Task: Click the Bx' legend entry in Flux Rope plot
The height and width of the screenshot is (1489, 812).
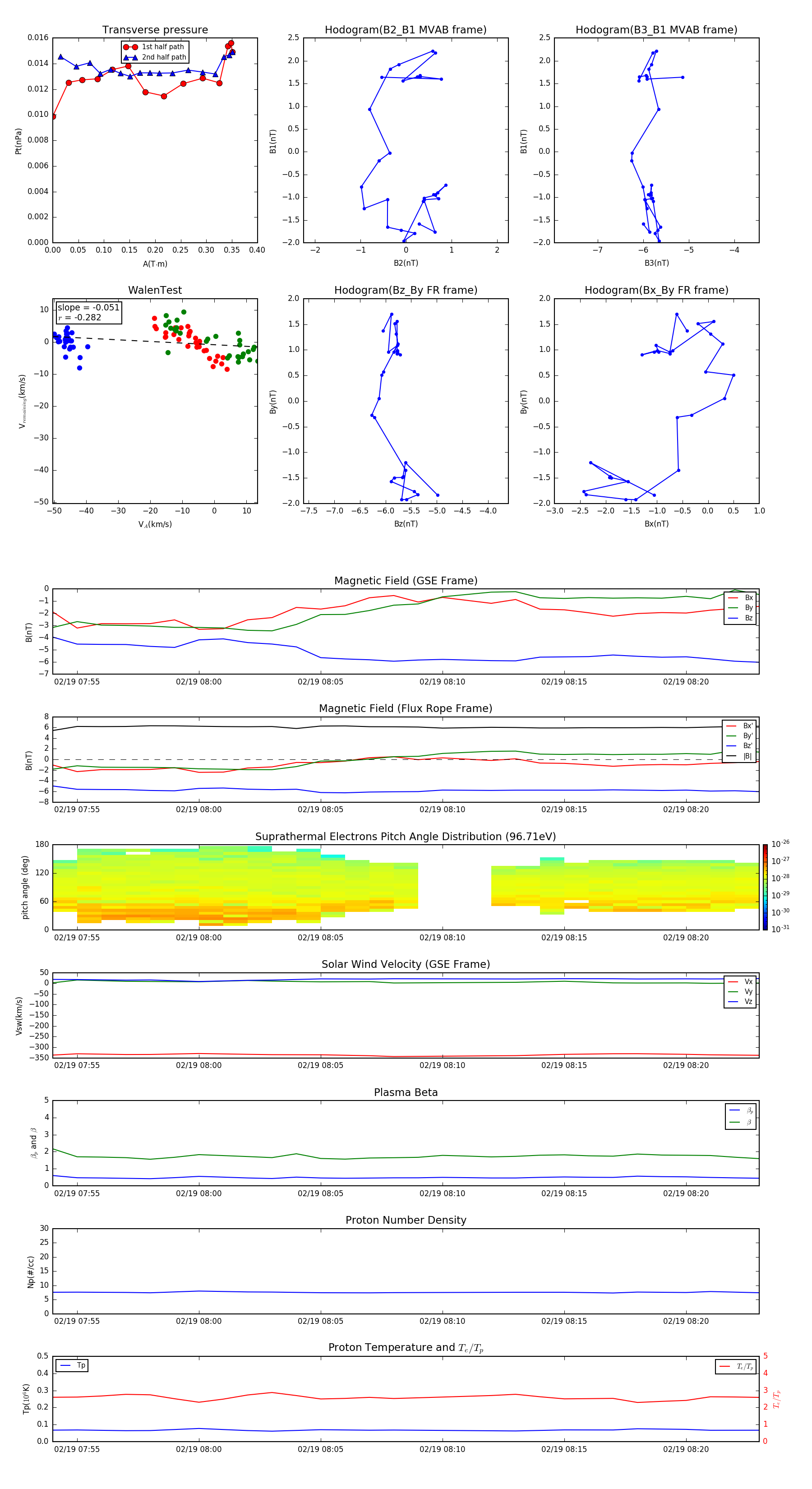Action: [739, 726]
